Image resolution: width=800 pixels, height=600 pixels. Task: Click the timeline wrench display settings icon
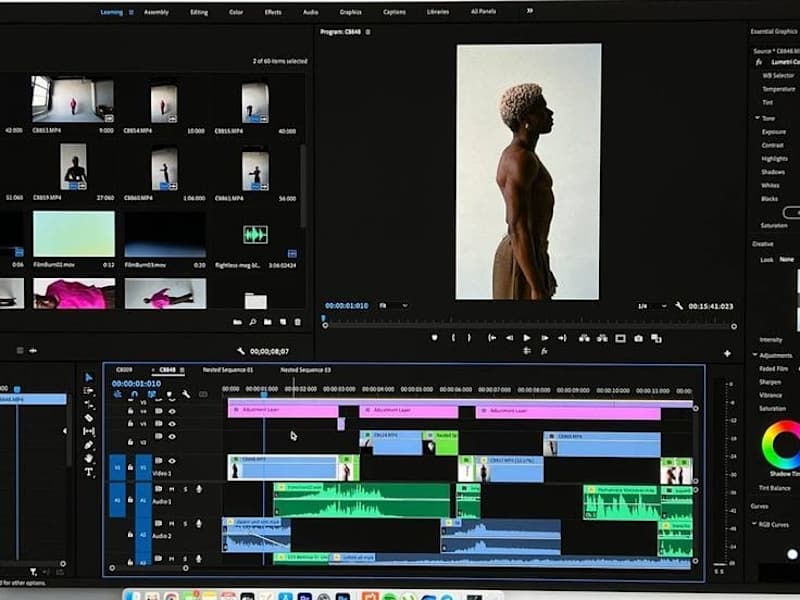tap(186, 394)
